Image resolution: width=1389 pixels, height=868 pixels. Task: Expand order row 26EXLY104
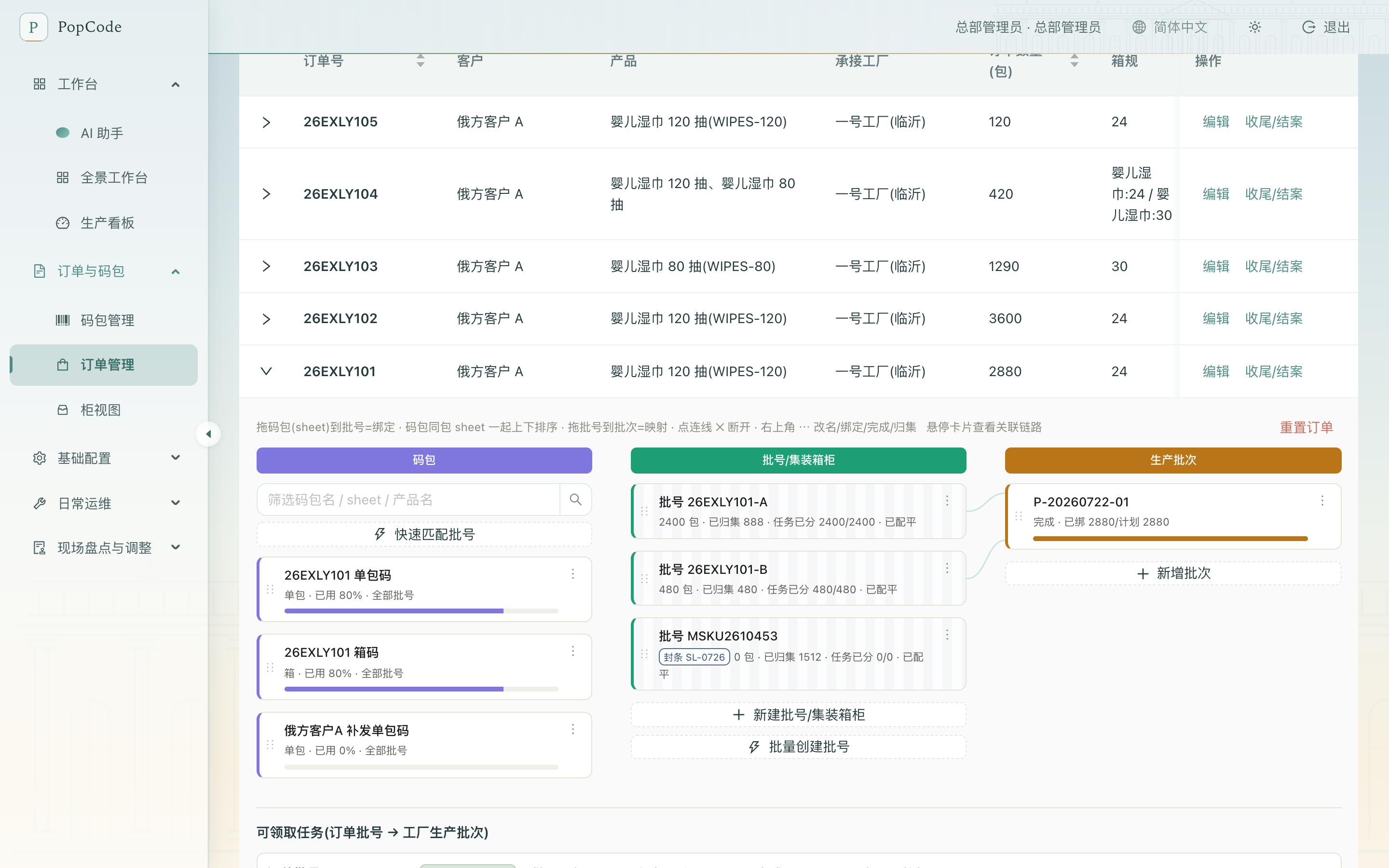(266, 194)
